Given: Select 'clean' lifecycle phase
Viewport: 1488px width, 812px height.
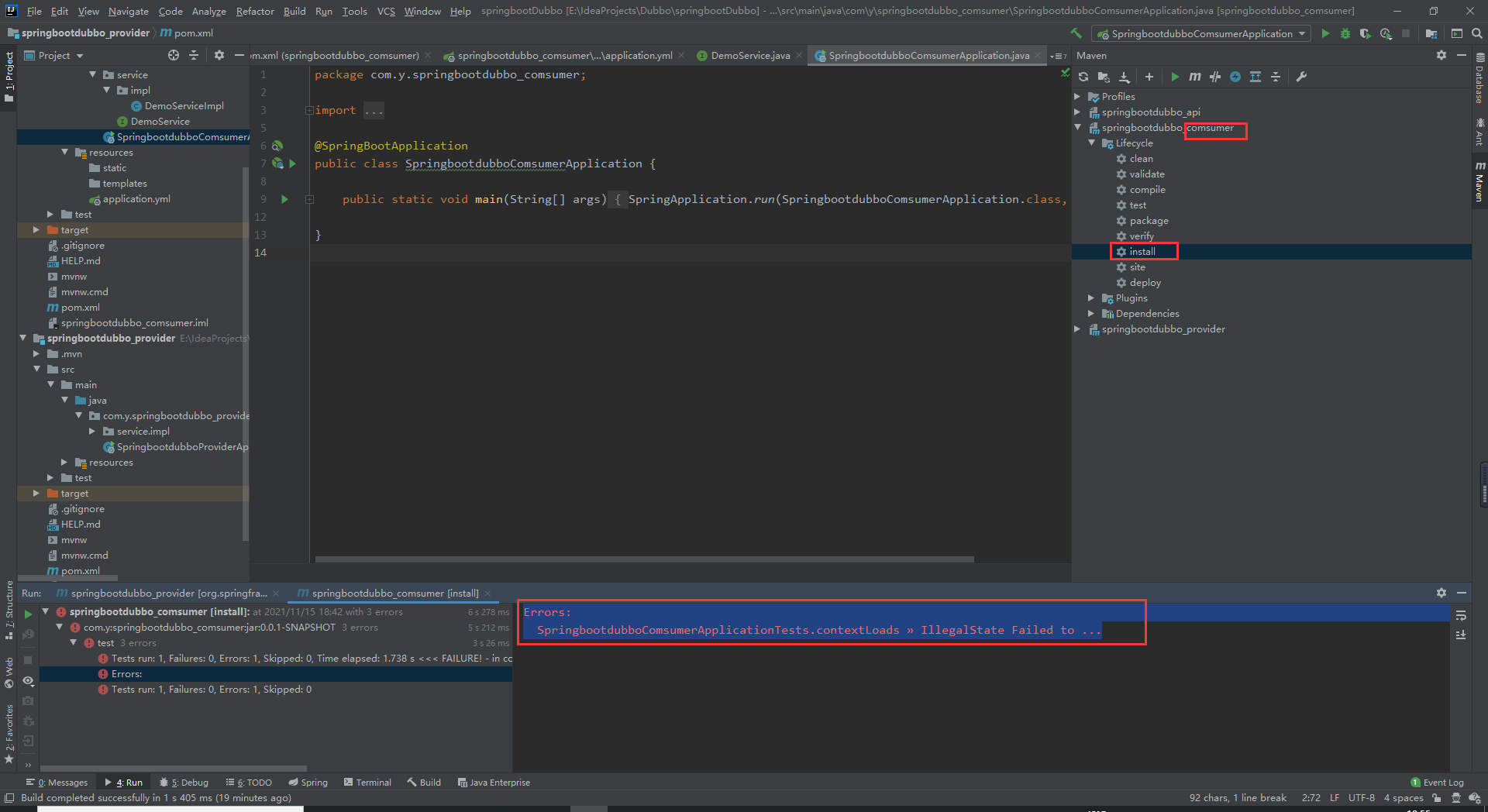Looking at the screenshot, I should 1141,159.
